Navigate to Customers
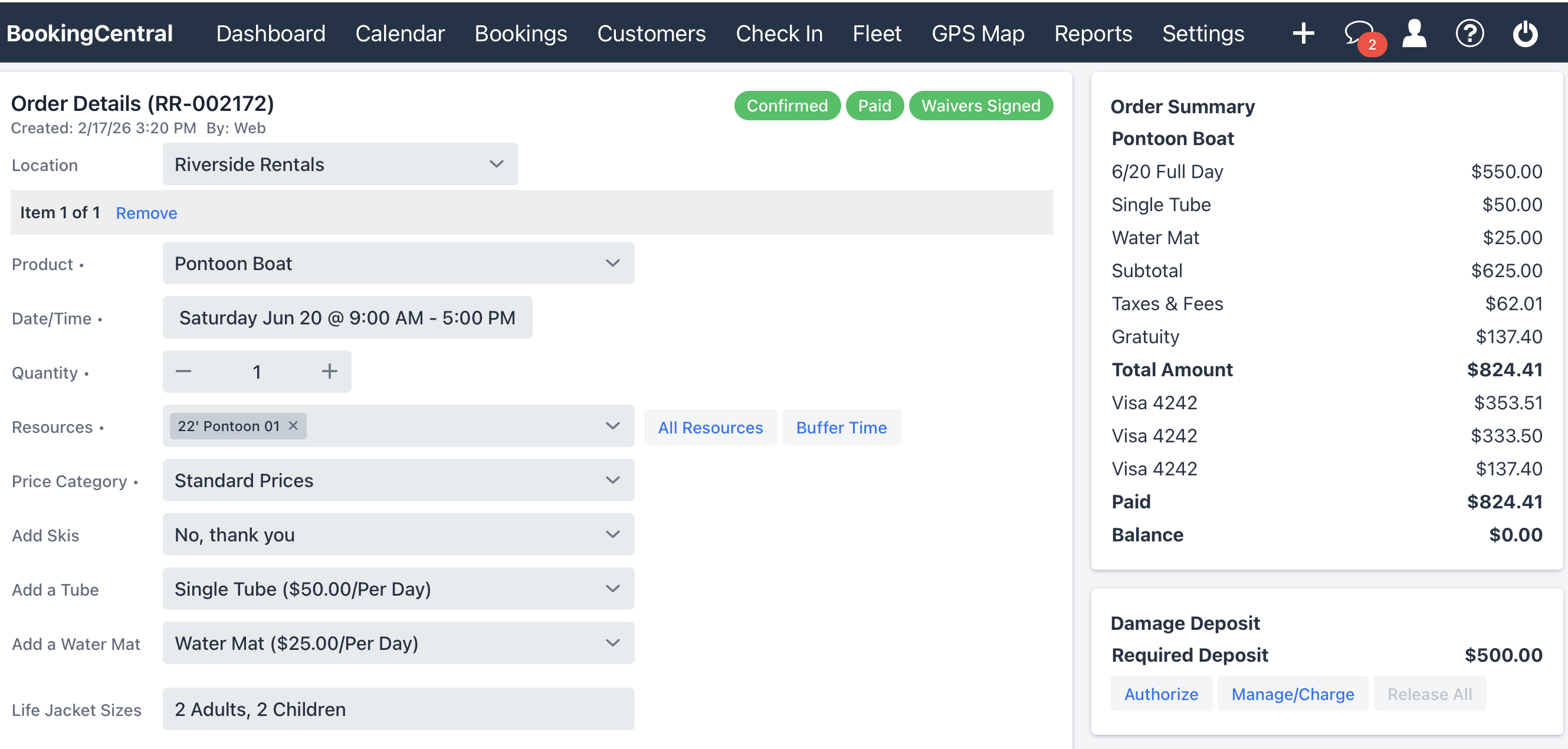The height and width of the screenshot is (749, 1568). pos(651,34)
